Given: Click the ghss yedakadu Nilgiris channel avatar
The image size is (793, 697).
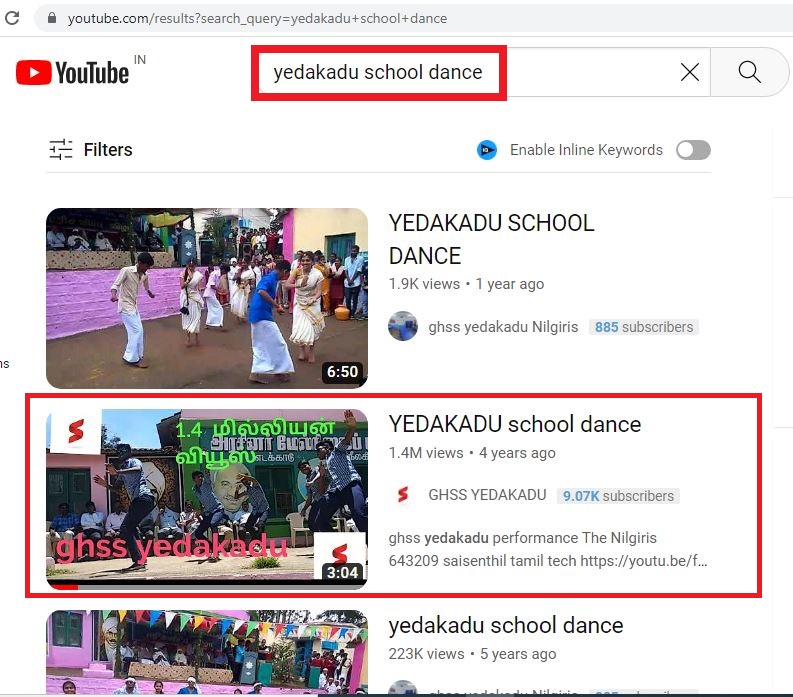Looking at the screenshot, I should point(403,326).
